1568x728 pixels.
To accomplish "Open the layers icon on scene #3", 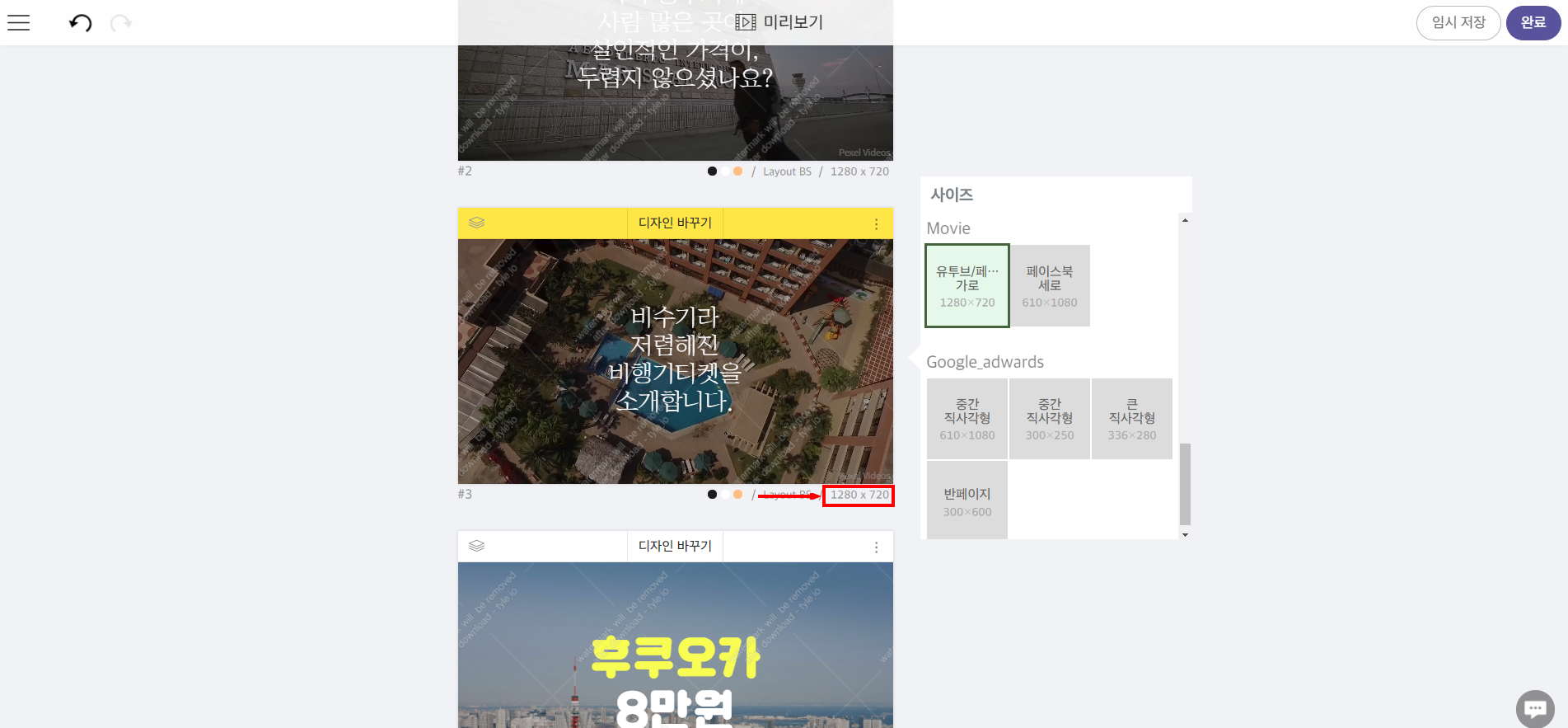I will [x=476, y=223].
